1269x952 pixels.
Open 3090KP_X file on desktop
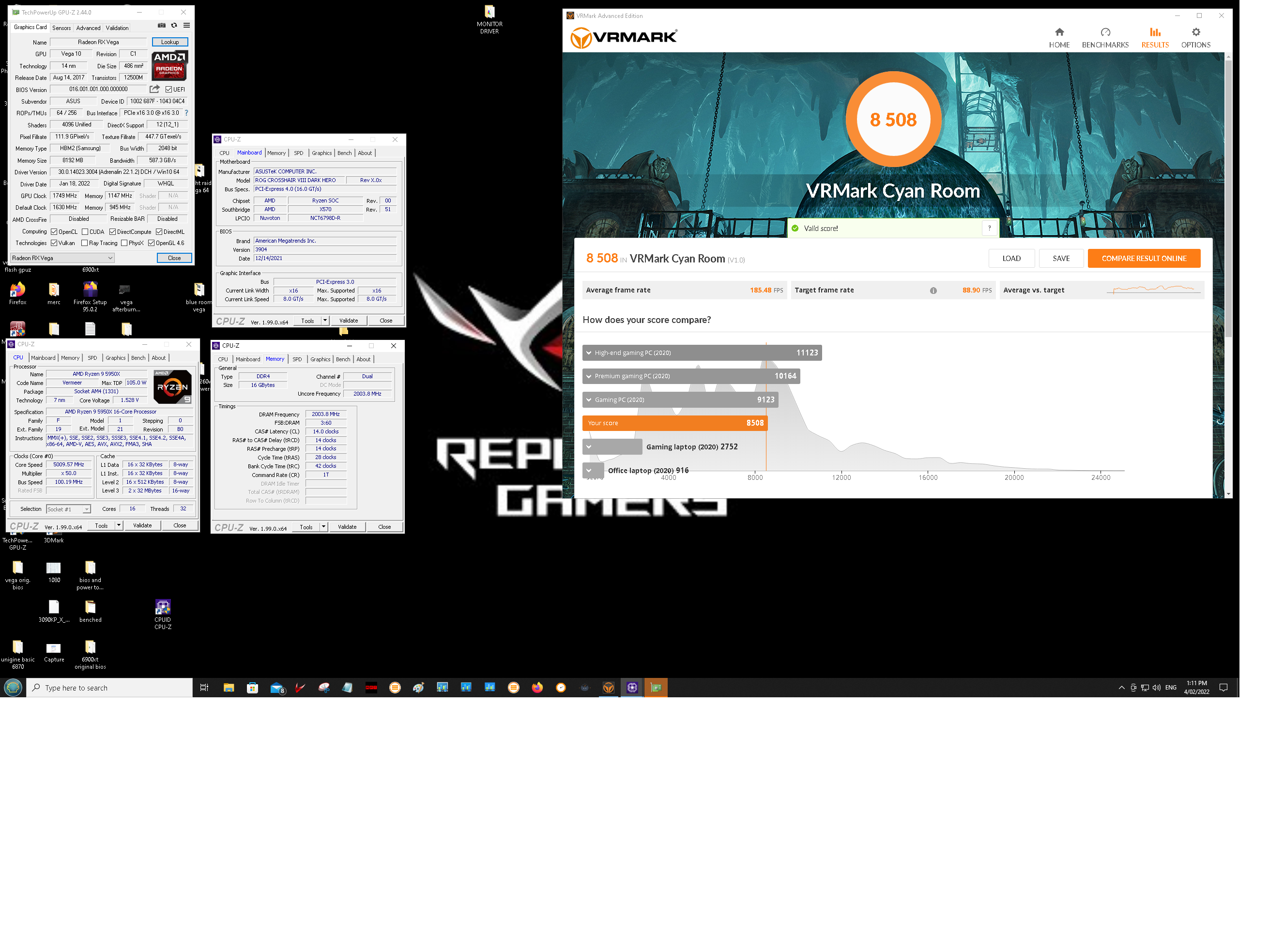54,611
